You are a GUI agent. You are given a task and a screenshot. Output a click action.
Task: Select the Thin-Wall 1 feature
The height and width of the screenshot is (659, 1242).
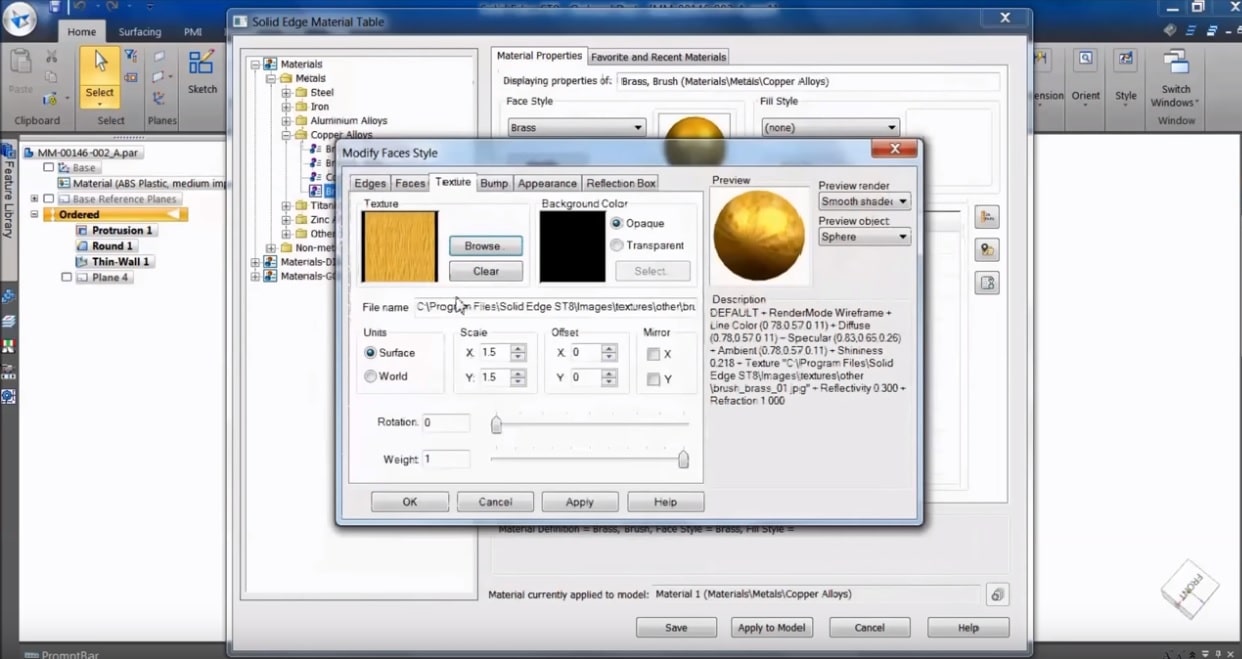tap(113, 262)
